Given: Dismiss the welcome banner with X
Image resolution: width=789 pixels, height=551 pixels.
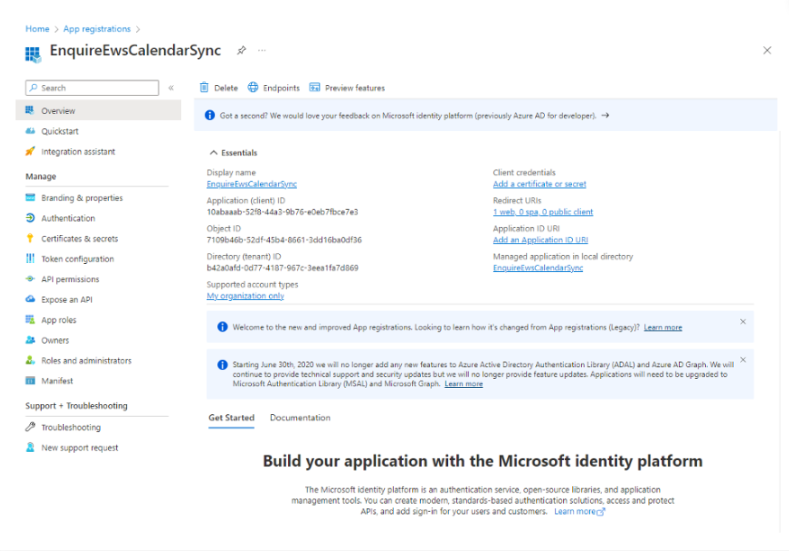Looking at the screenshot, I should pos(743,322).
